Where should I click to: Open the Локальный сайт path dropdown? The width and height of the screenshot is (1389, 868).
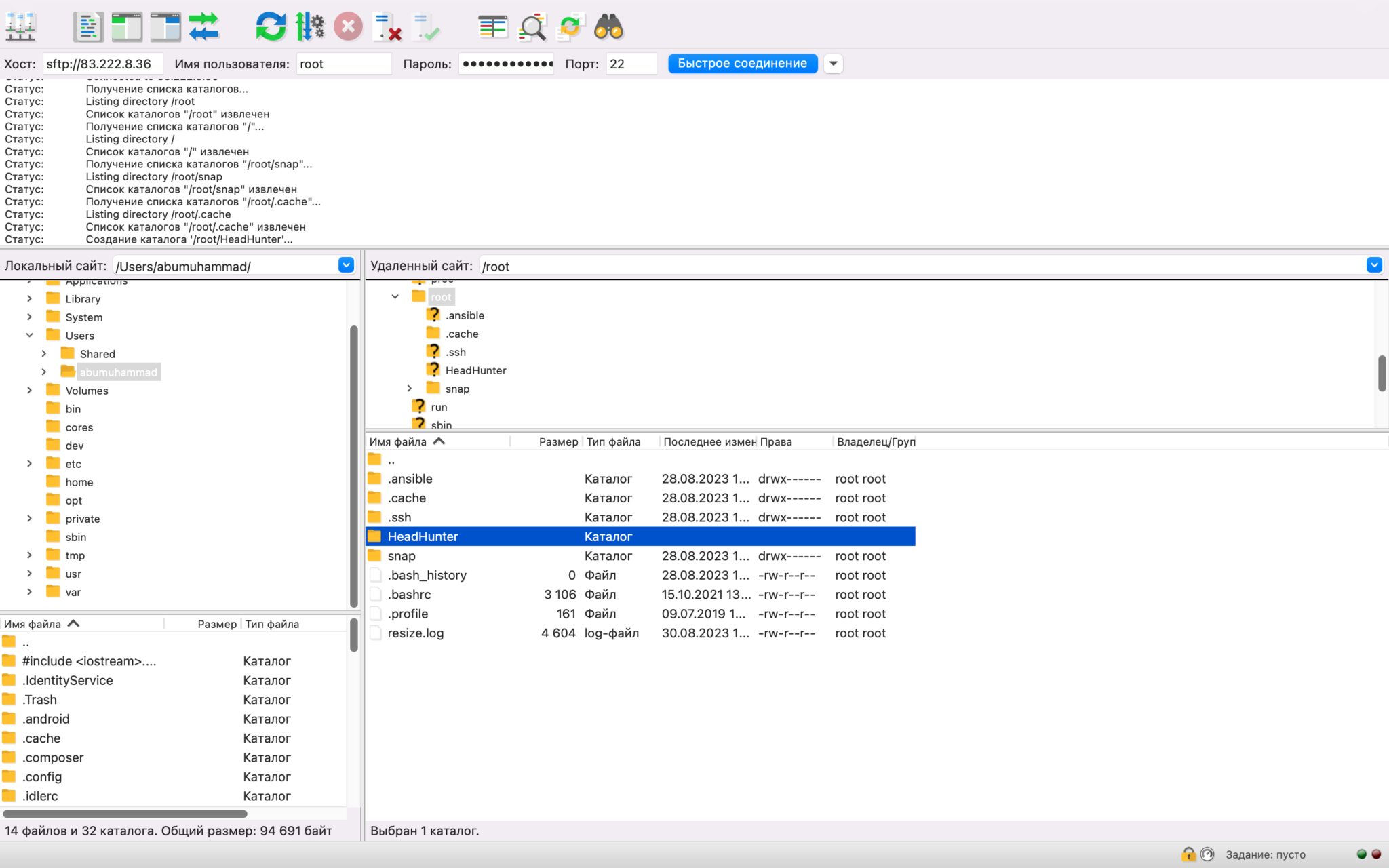click(346, 265)
